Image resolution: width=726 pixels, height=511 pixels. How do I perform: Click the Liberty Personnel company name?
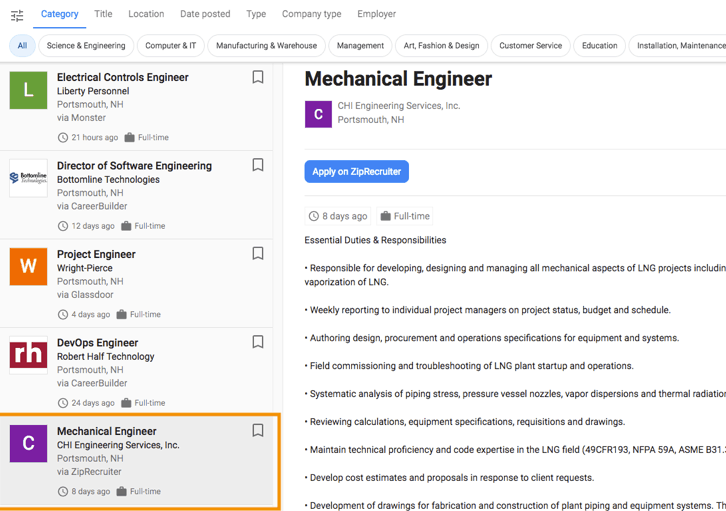pyautogui.click(x=93, y=91)
